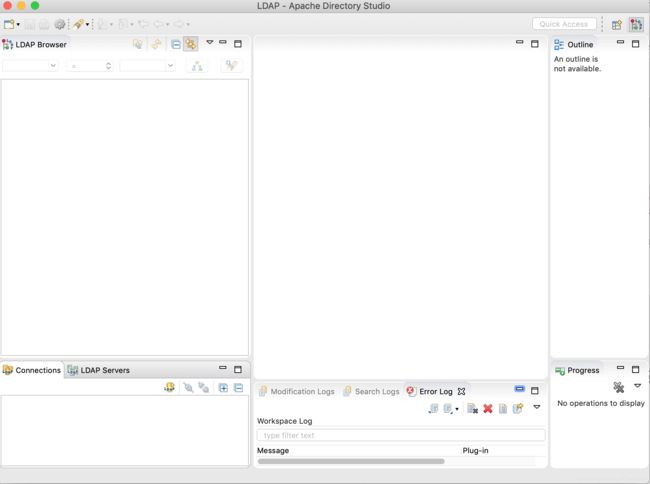
Task: Expand All connections icon
Action: coord(223,387)
